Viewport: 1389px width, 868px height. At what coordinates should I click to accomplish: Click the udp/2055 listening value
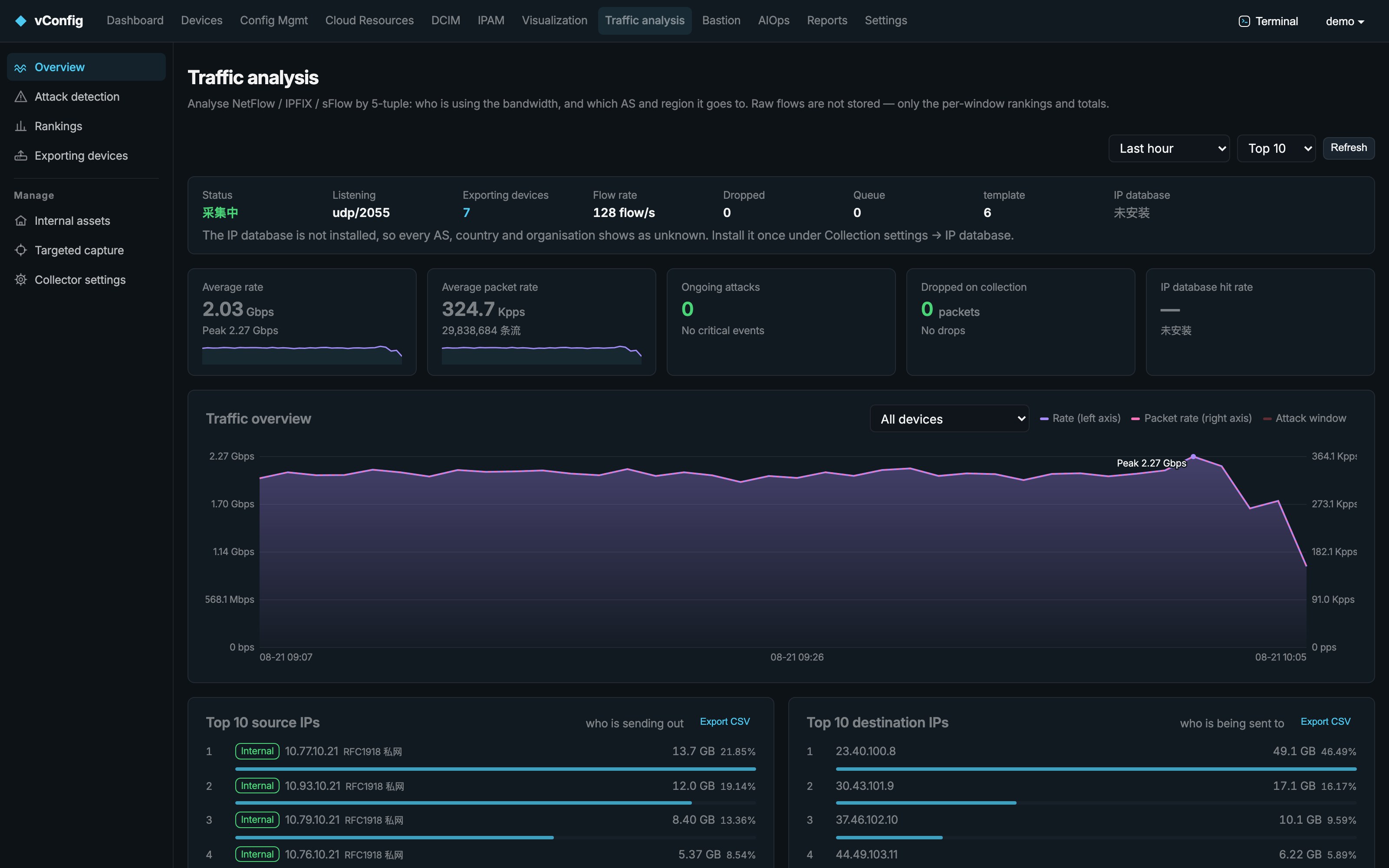pyautogui.click(x=361, y=213)
